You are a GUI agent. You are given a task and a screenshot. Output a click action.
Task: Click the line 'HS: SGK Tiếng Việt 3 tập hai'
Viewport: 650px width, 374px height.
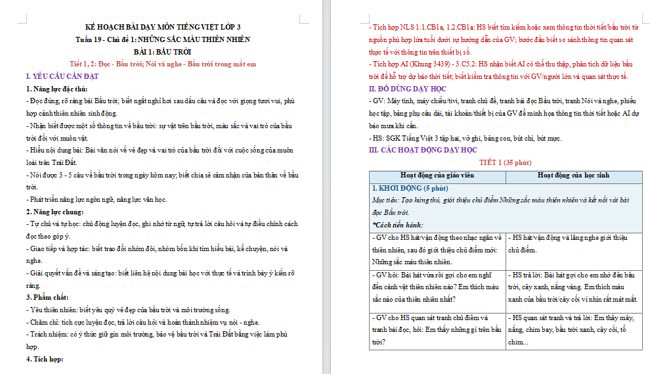pos(465,138)
